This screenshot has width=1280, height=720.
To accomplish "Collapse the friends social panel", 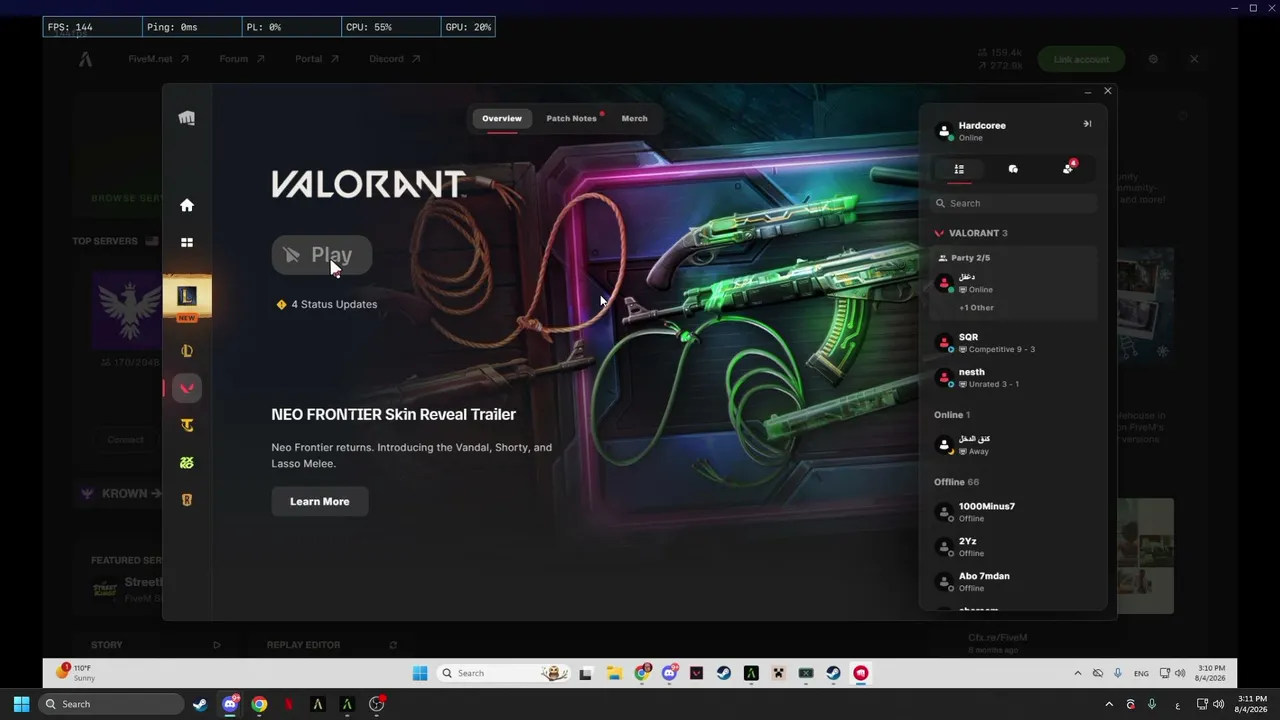I will click(1087, 124).
